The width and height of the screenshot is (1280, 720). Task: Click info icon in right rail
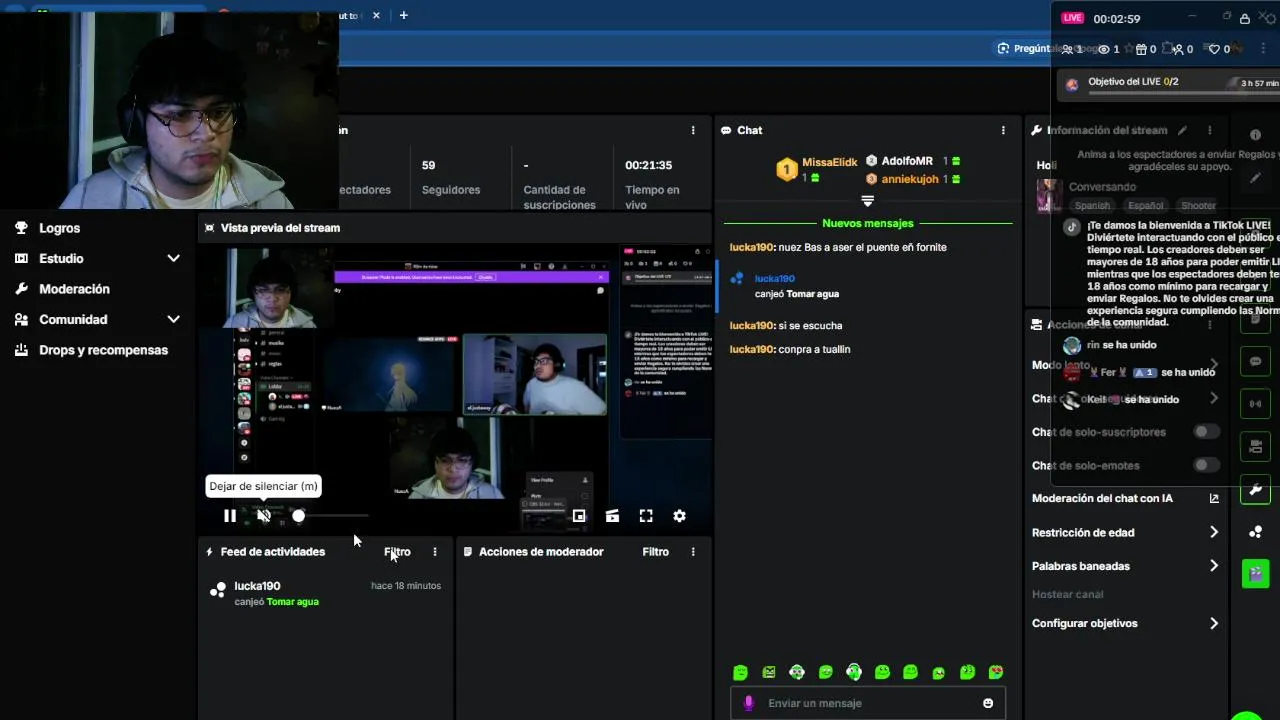point(1255,135)
